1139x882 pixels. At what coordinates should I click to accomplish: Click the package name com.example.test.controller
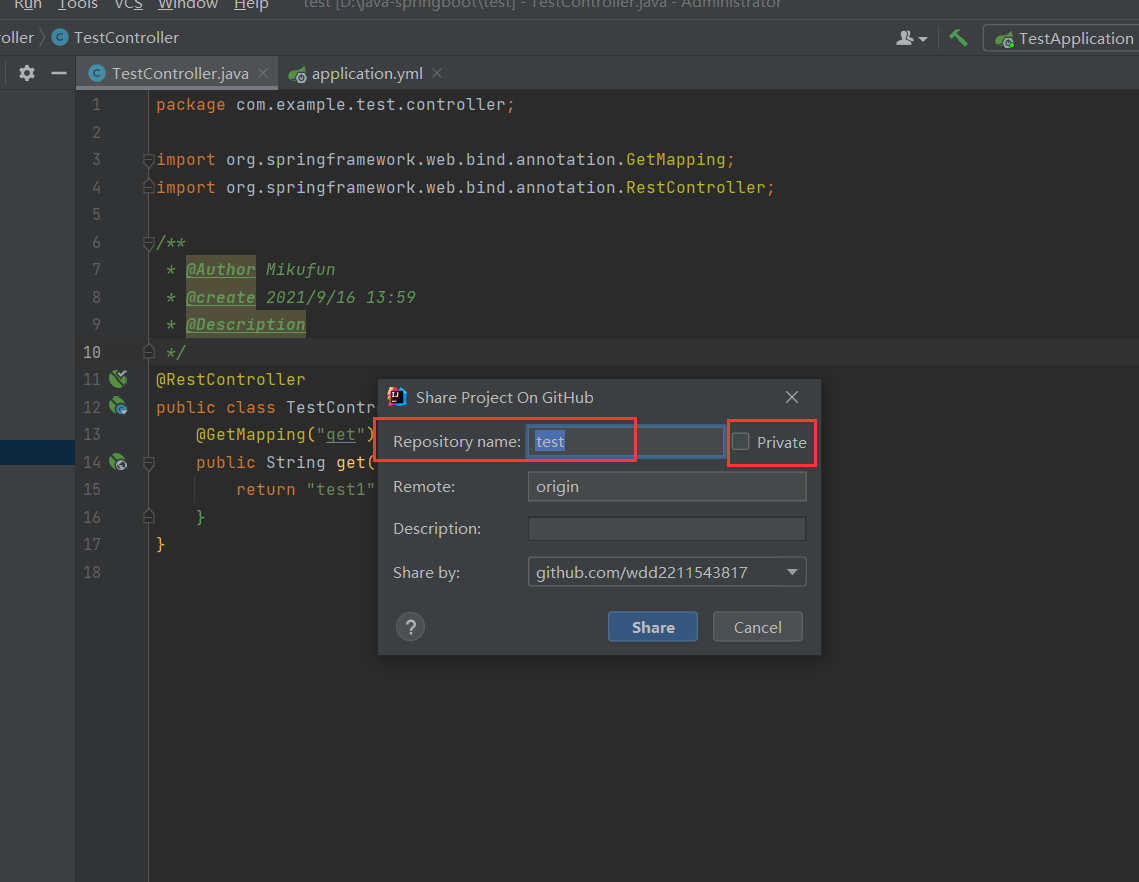tap(370, 105)
